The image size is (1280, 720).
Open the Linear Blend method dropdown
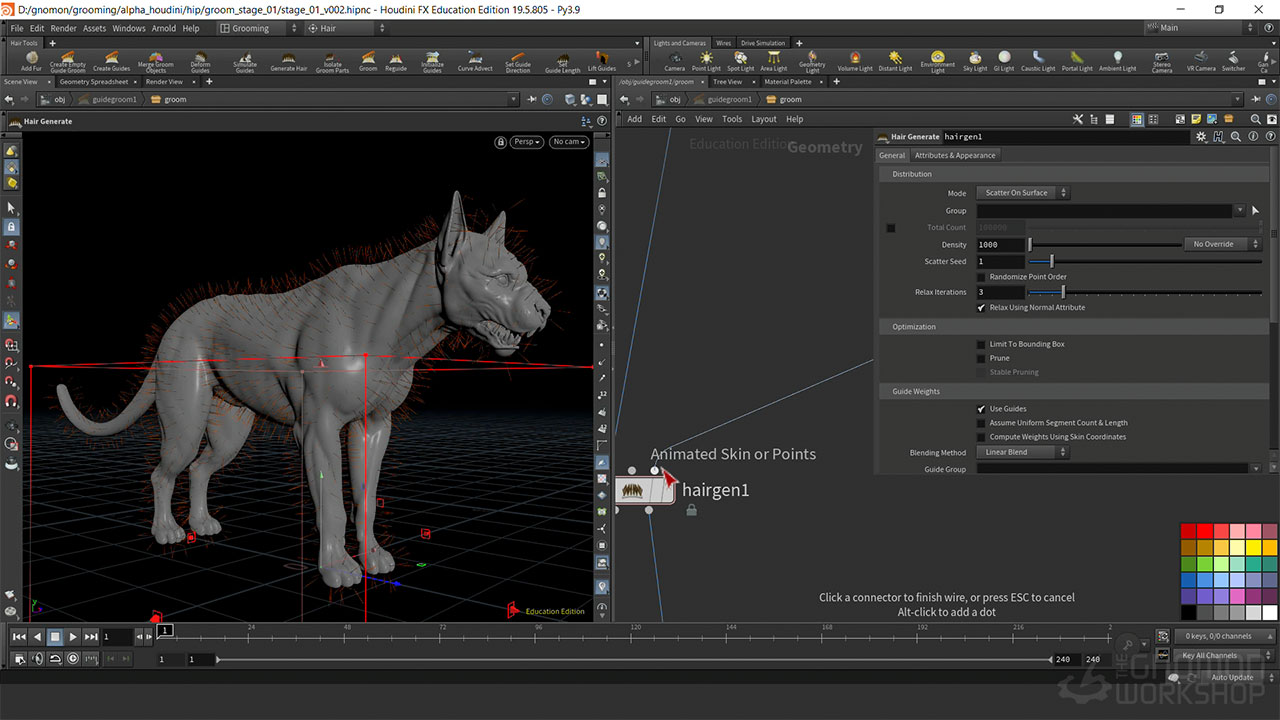pyautogui.click(x=1023, y=452)
